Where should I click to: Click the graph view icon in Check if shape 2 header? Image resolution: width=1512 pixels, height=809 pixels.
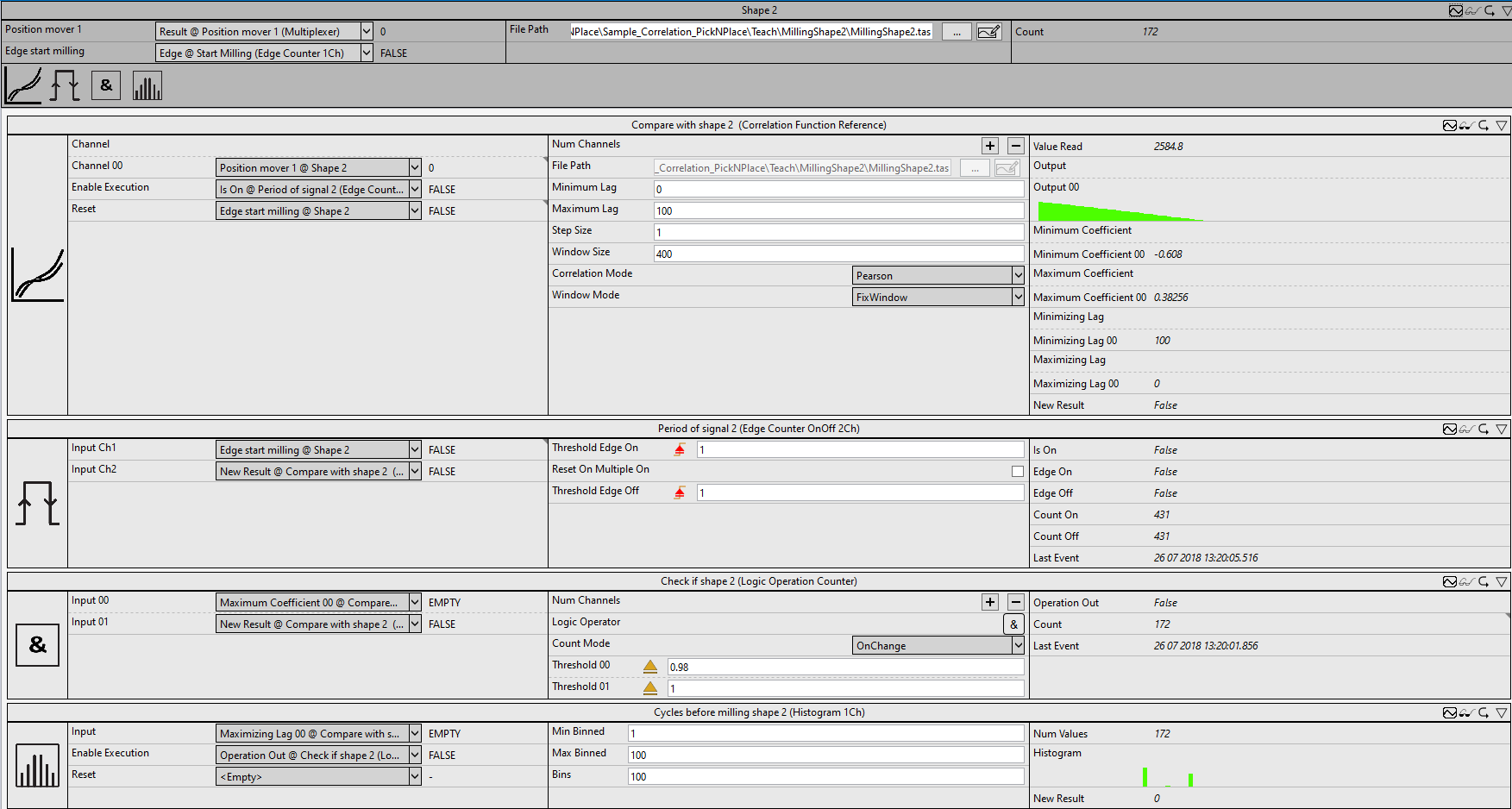(x=1450, y=581)
